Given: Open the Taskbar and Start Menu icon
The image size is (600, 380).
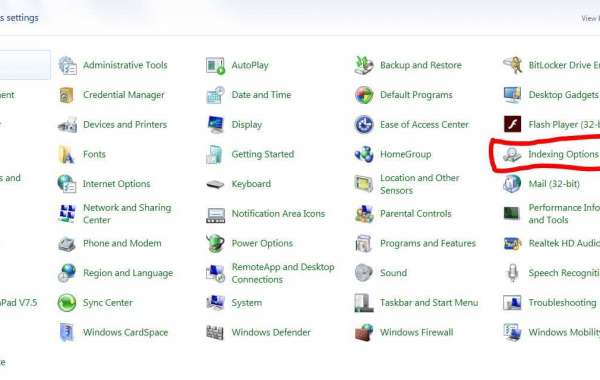Looking at the screenshot, I should click(364, 303).
